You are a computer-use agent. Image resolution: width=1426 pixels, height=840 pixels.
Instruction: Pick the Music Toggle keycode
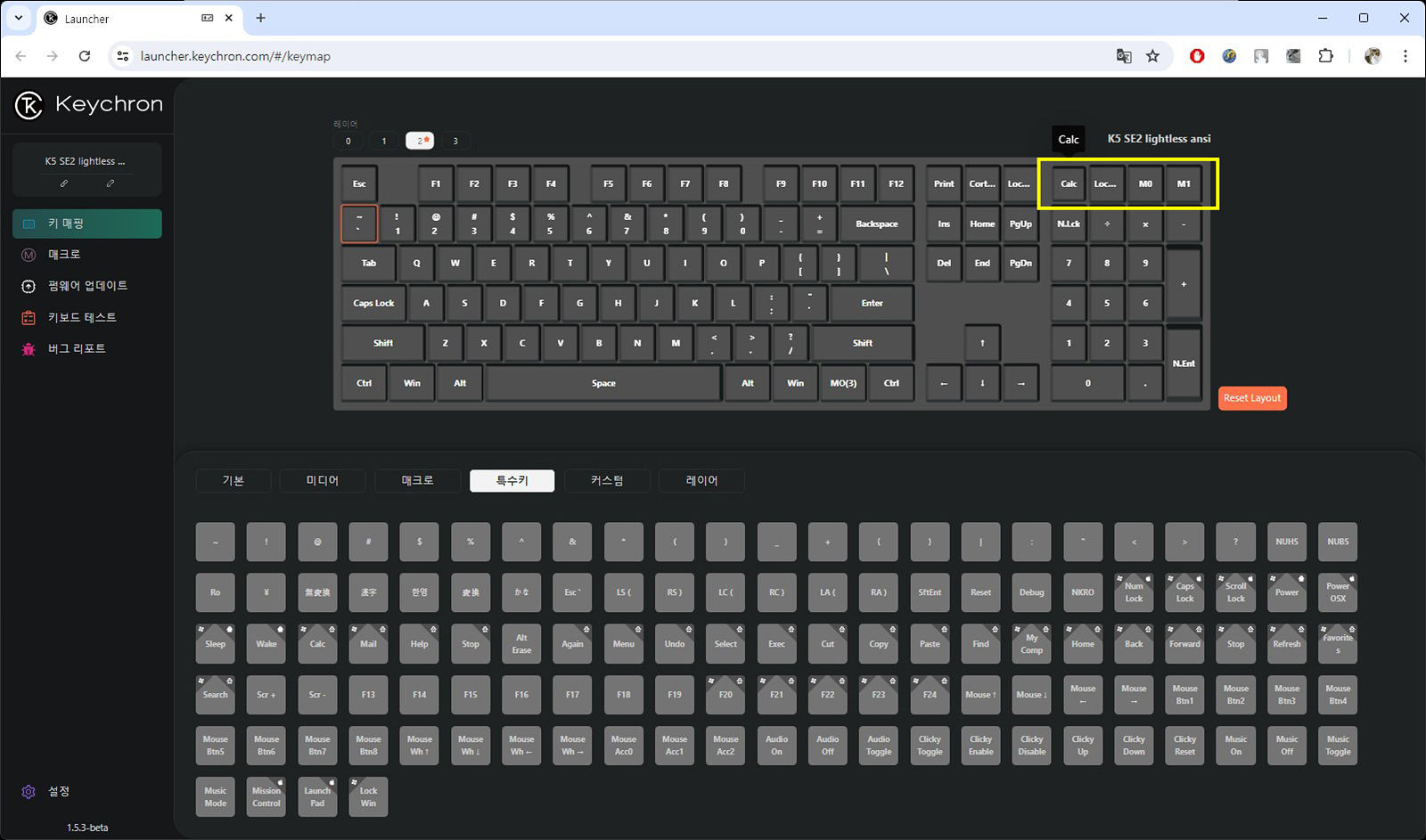click(1338, 745)
